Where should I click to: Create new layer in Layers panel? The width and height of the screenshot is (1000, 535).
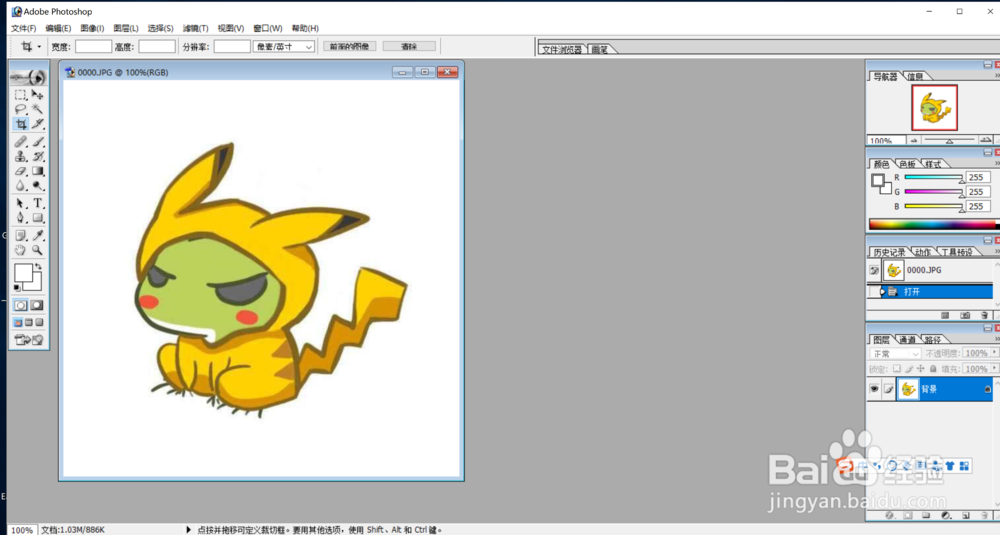click(x=966, y=515)
